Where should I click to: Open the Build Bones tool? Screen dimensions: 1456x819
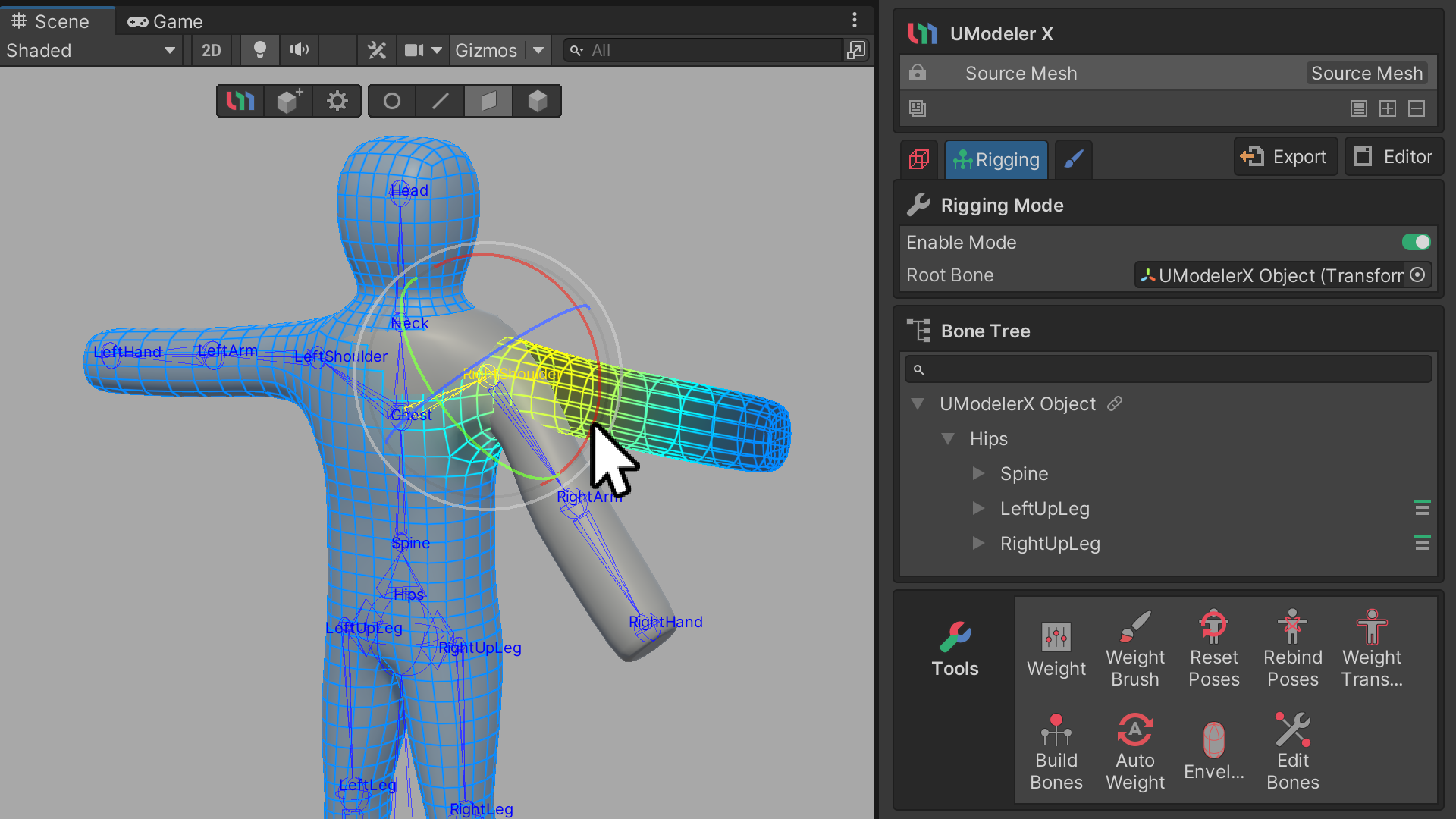point(1056,752)
